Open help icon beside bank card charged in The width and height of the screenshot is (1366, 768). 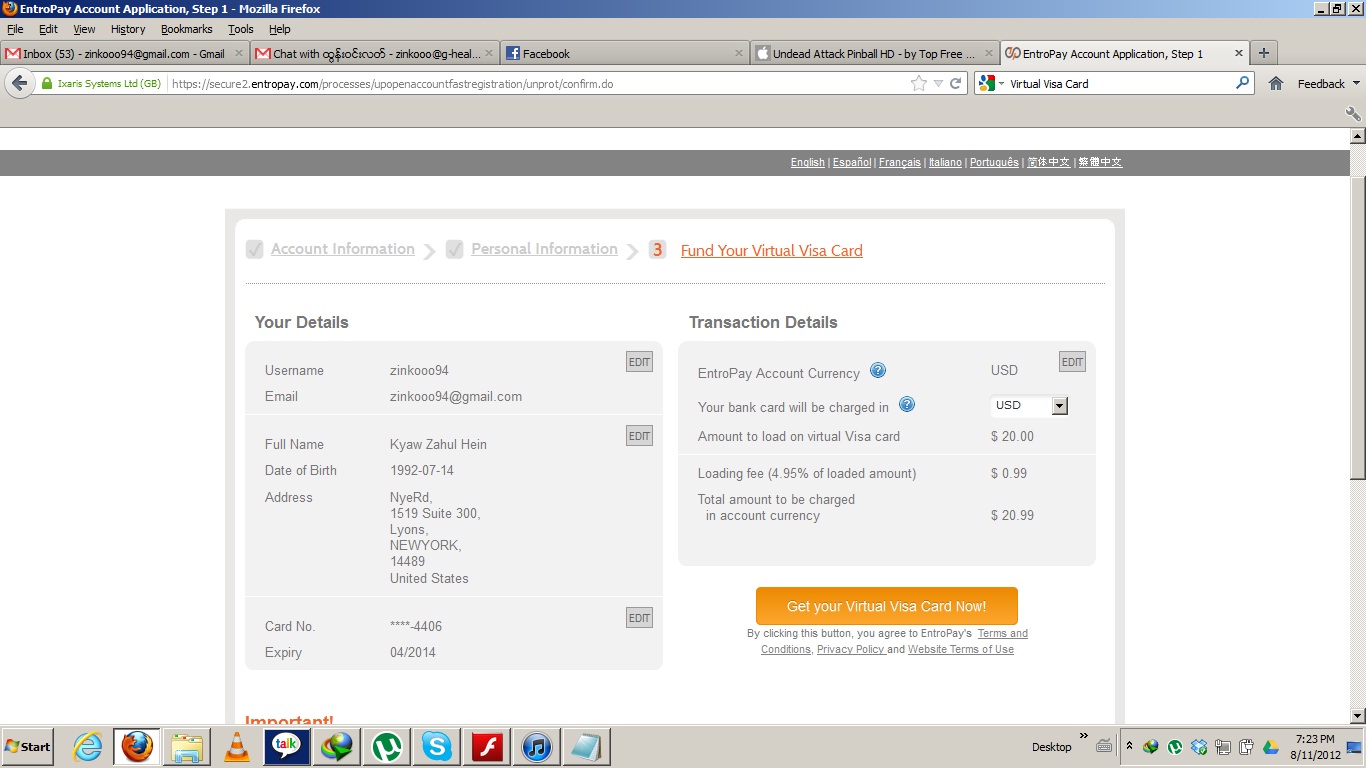(x=907, y=405)
